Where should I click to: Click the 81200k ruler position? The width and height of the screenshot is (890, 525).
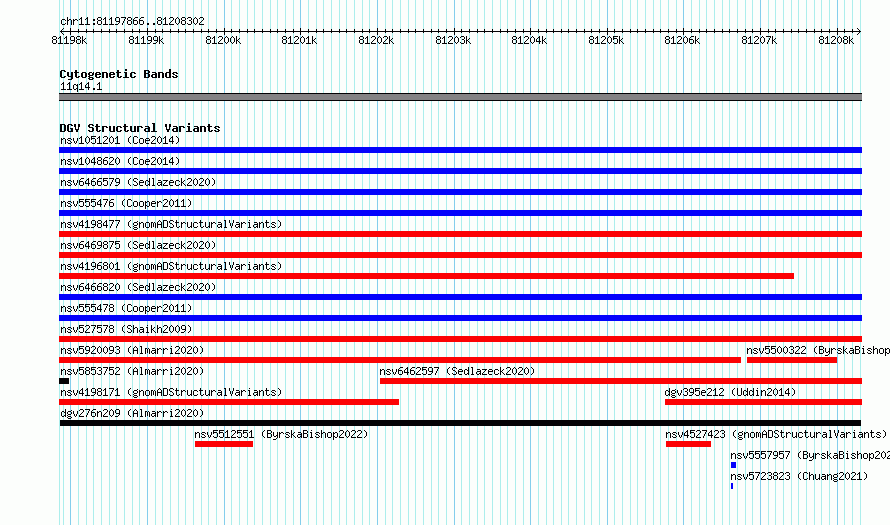coord(223,40)
